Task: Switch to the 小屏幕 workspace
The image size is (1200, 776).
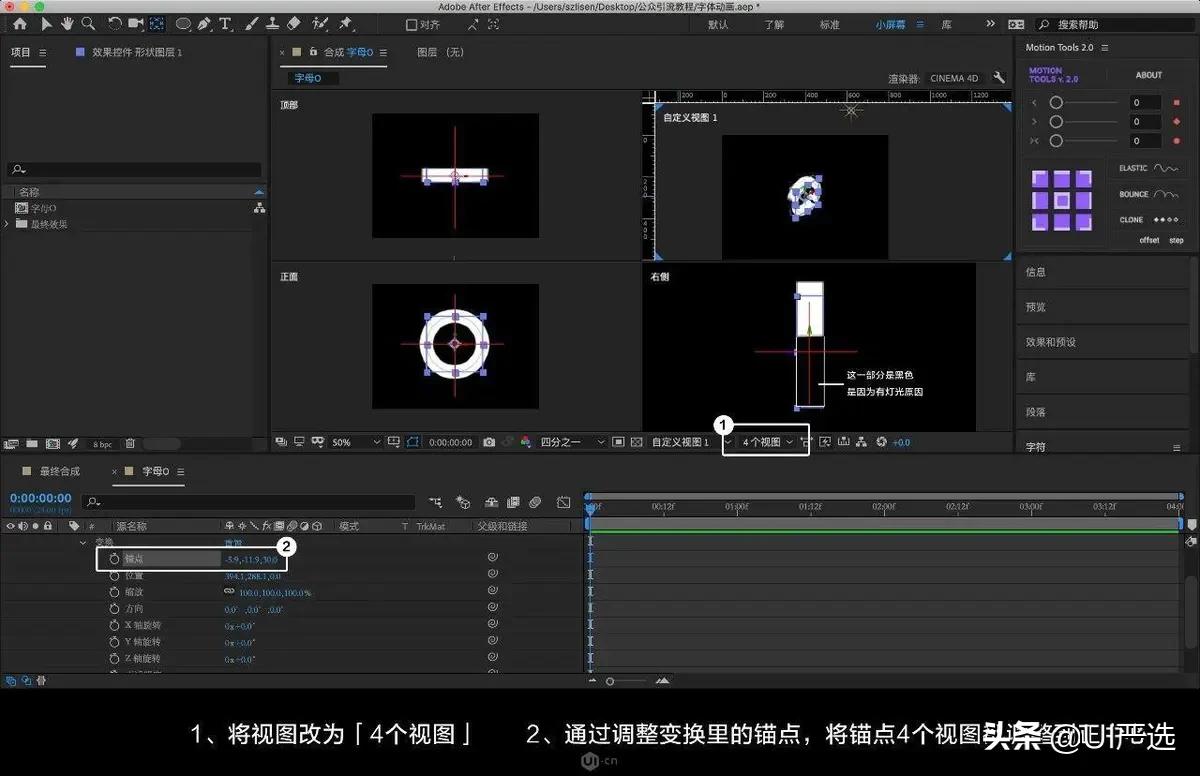Action: coord(893,23)
